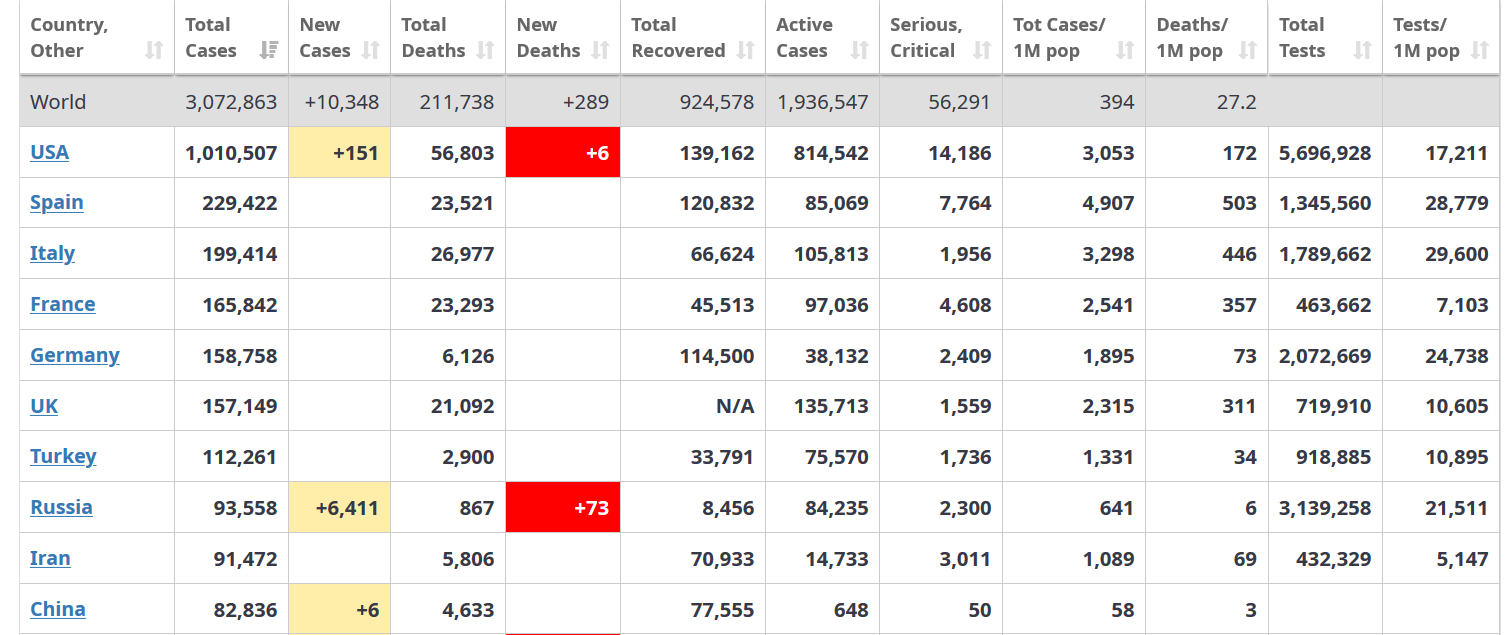1507x635 pixels.
Task: Click China active cases 648
Action: point(851,610)
